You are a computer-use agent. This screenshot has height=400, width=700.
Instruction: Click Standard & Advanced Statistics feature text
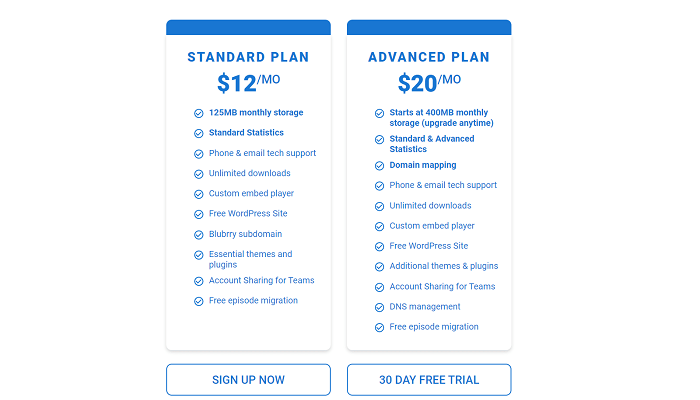pyautogui.click(x=432, y=144)
